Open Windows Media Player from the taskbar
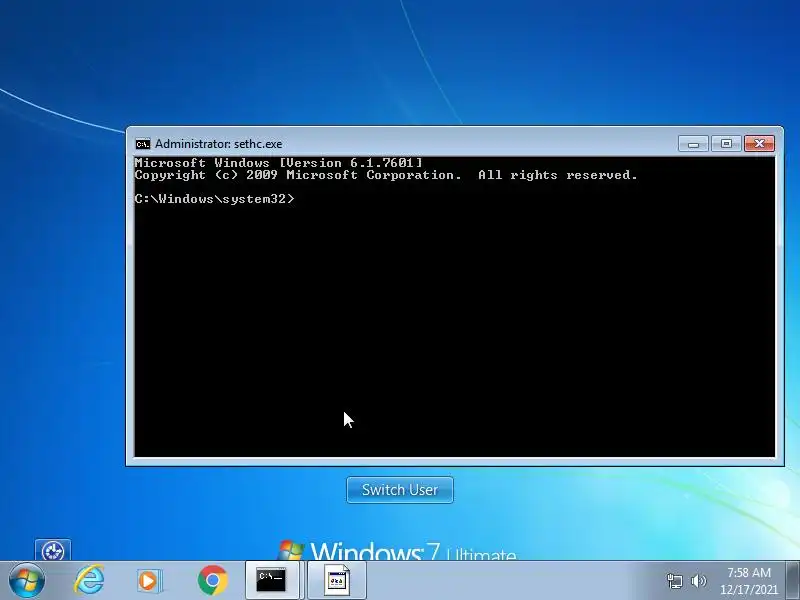Image resolution: width=800 pixels, height=600 pixels. (x=149, y=581)
